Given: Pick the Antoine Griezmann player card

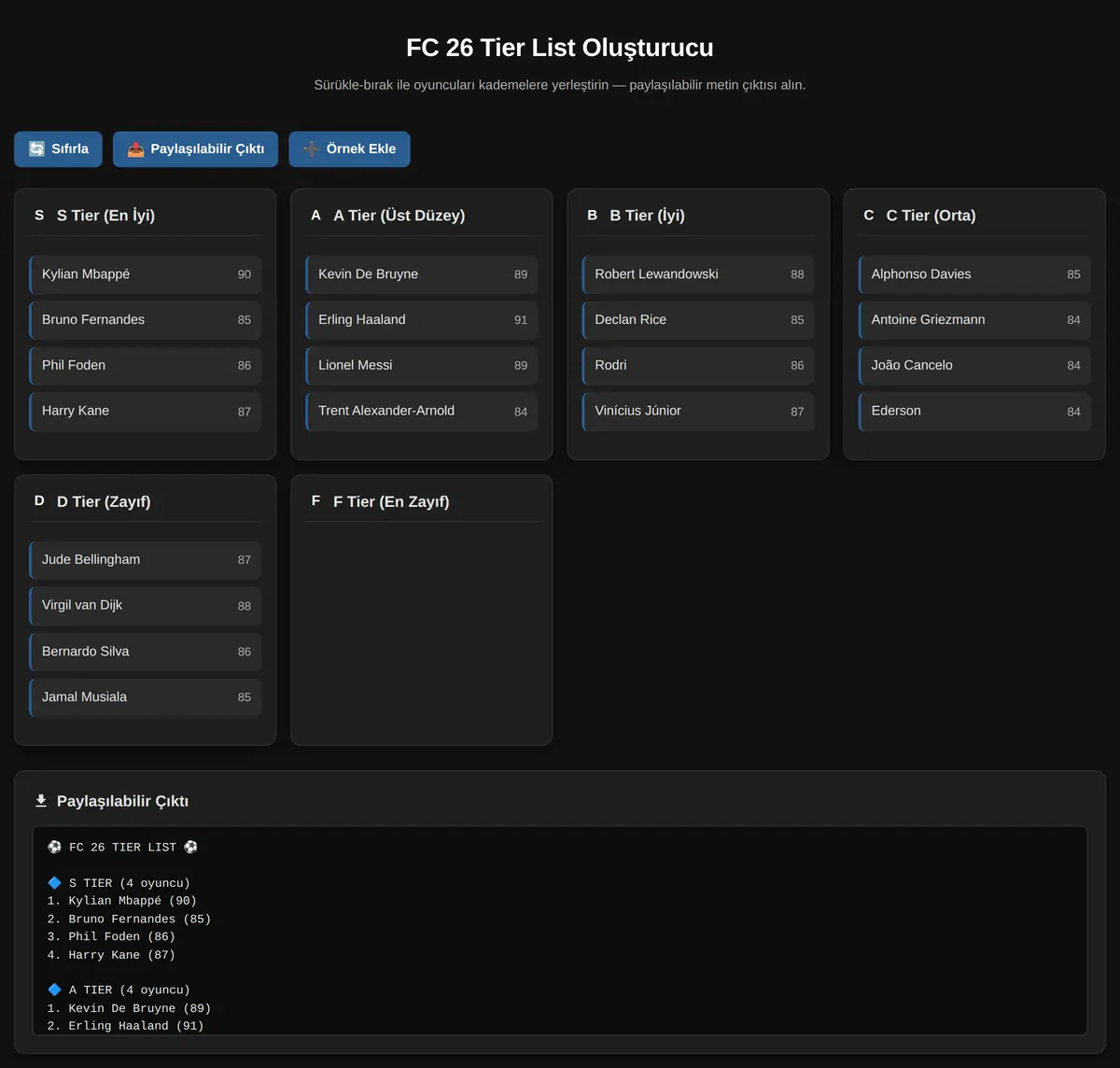Looking at the screenshot, I should pos(974,320).
